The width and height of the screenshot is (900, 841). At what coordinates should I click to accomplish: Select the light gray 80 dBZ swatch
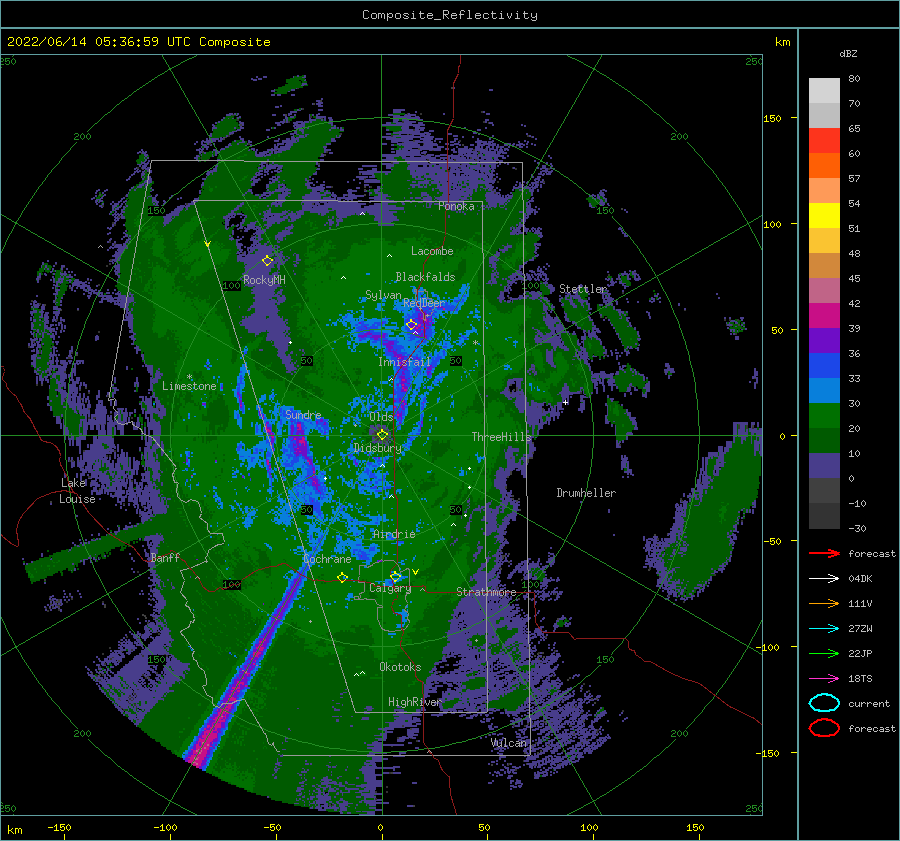(824, 91)
